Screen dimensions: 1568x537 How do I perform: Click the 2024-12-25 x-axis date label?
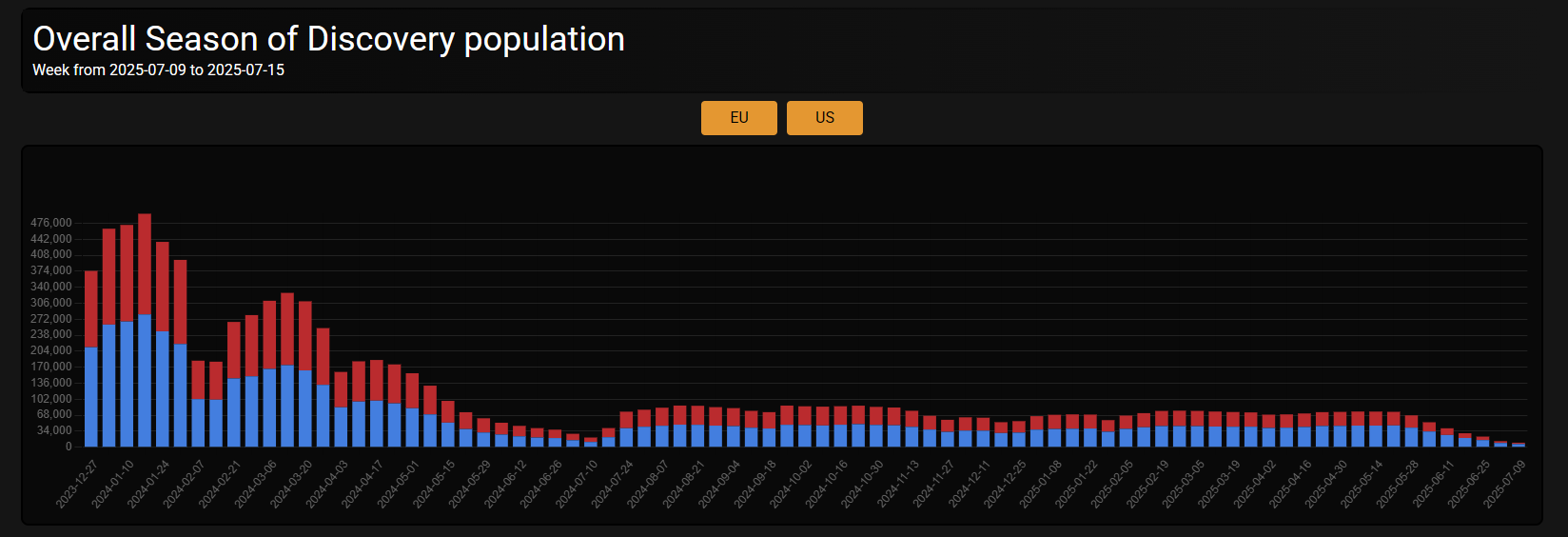(x=1005, y=484)
